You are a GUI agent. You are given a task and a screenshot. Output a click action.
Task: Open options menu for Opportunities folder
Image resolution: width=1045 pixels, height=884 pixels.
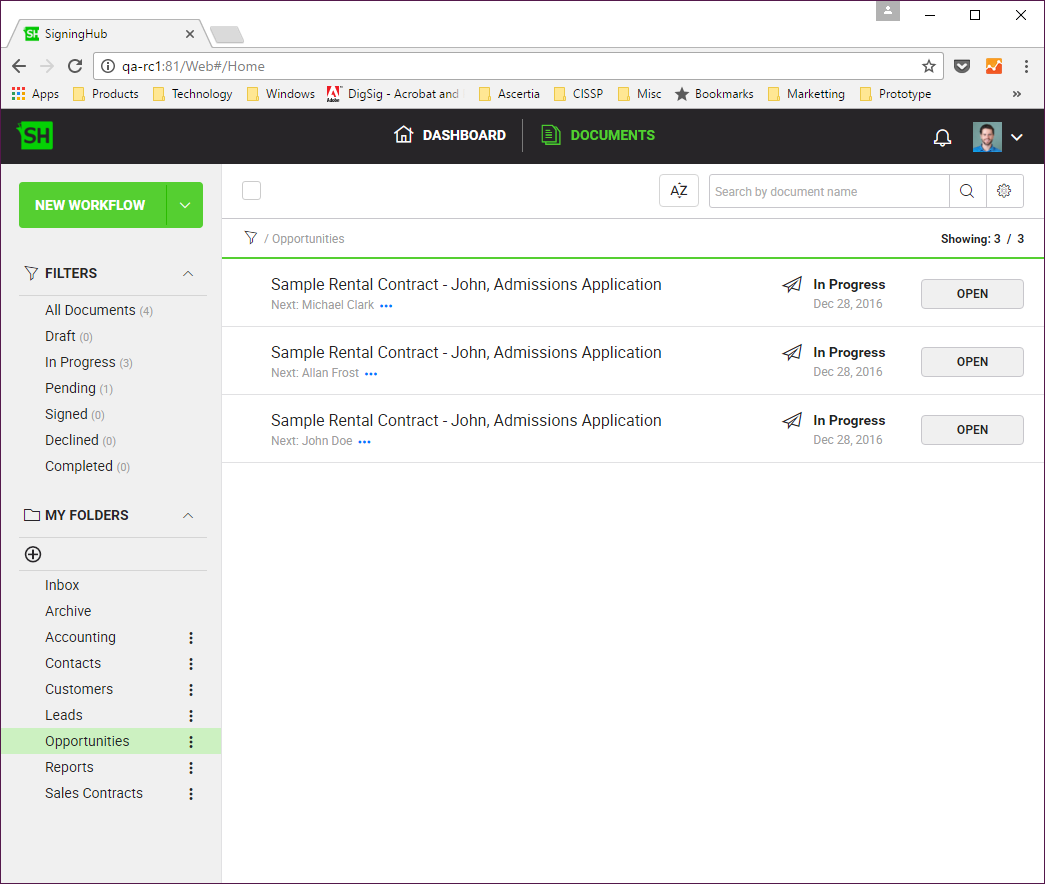(191, 742)
